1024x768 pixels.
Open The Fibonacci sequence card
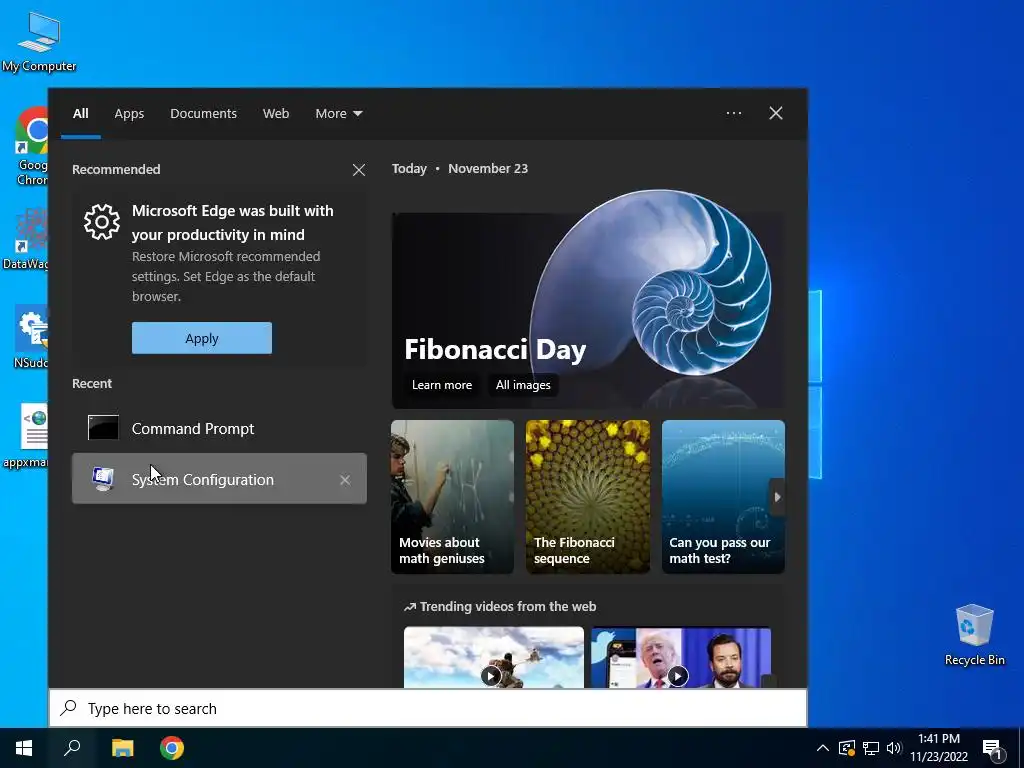tap(588, 497)
